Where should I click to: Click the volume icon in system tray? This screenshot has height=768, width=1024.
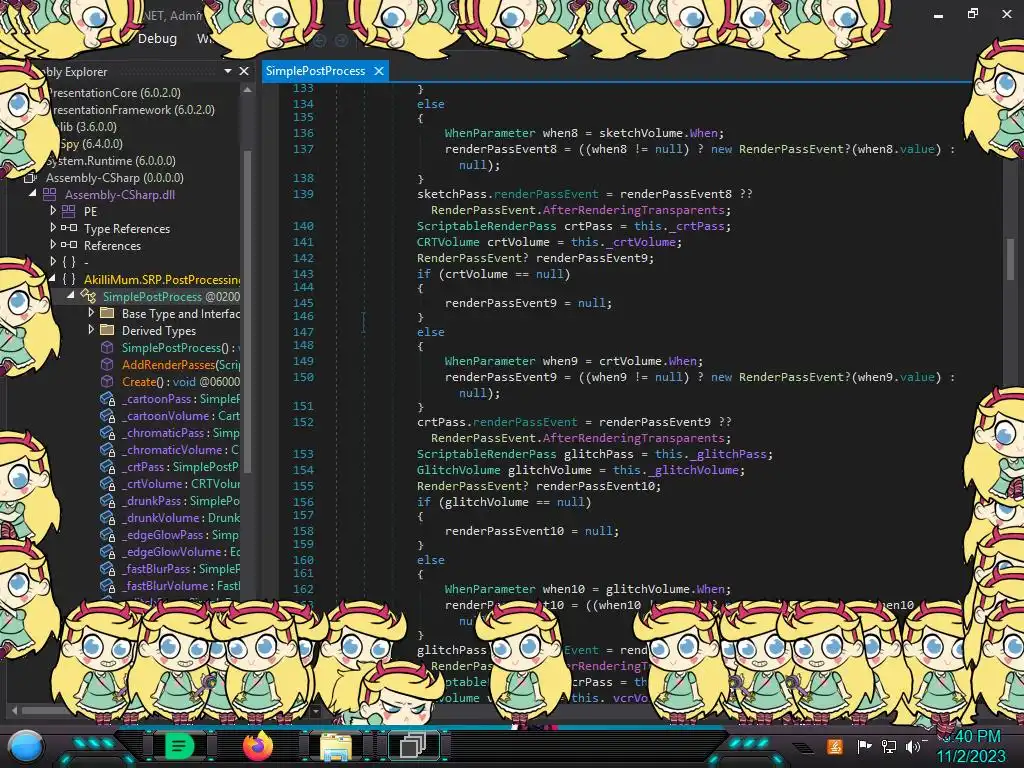[x=912, y=746]
